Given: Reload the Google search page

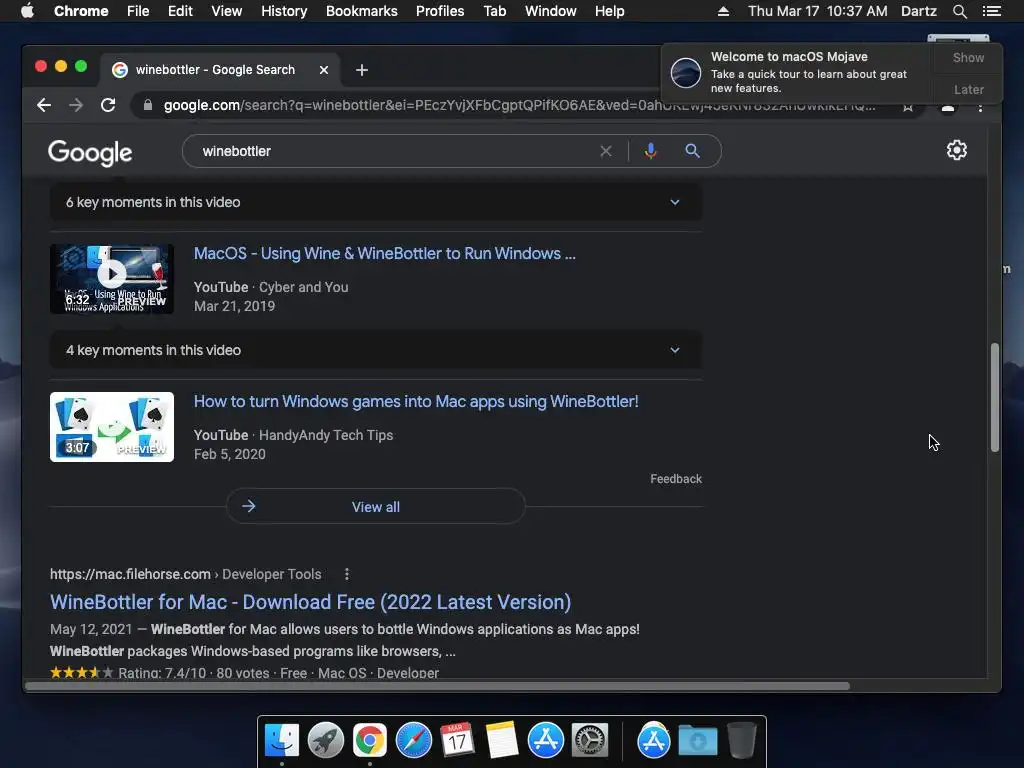Looking at the screenshot, I should 108,105.
